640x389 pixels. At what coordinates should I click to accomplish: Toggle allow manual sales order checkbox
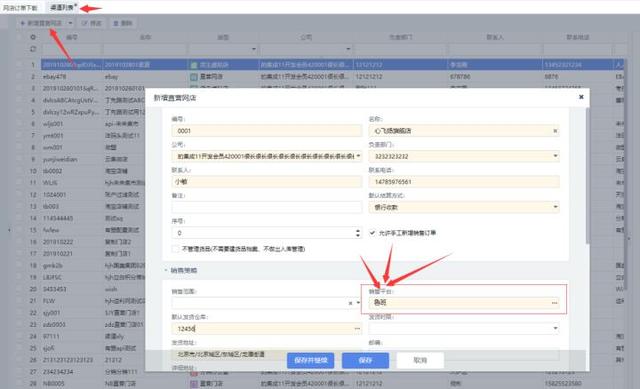pyautogui.click(x=372, y=233)
